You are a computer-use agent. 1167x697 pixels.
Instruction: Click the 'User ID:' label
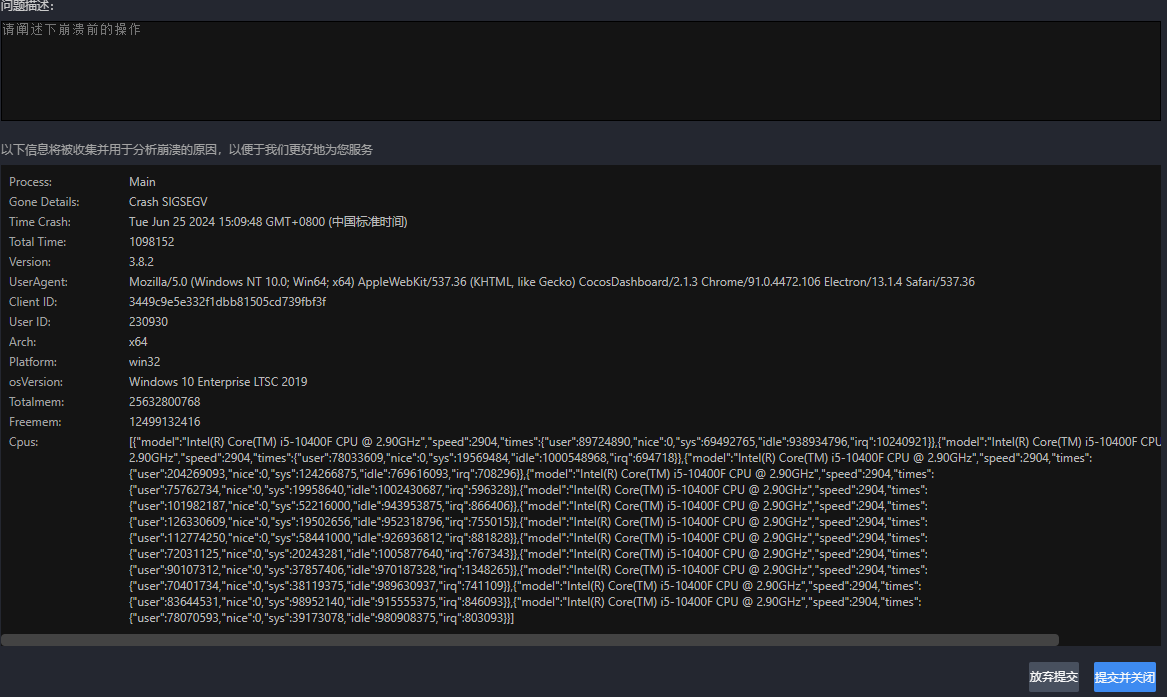[30, 322]
